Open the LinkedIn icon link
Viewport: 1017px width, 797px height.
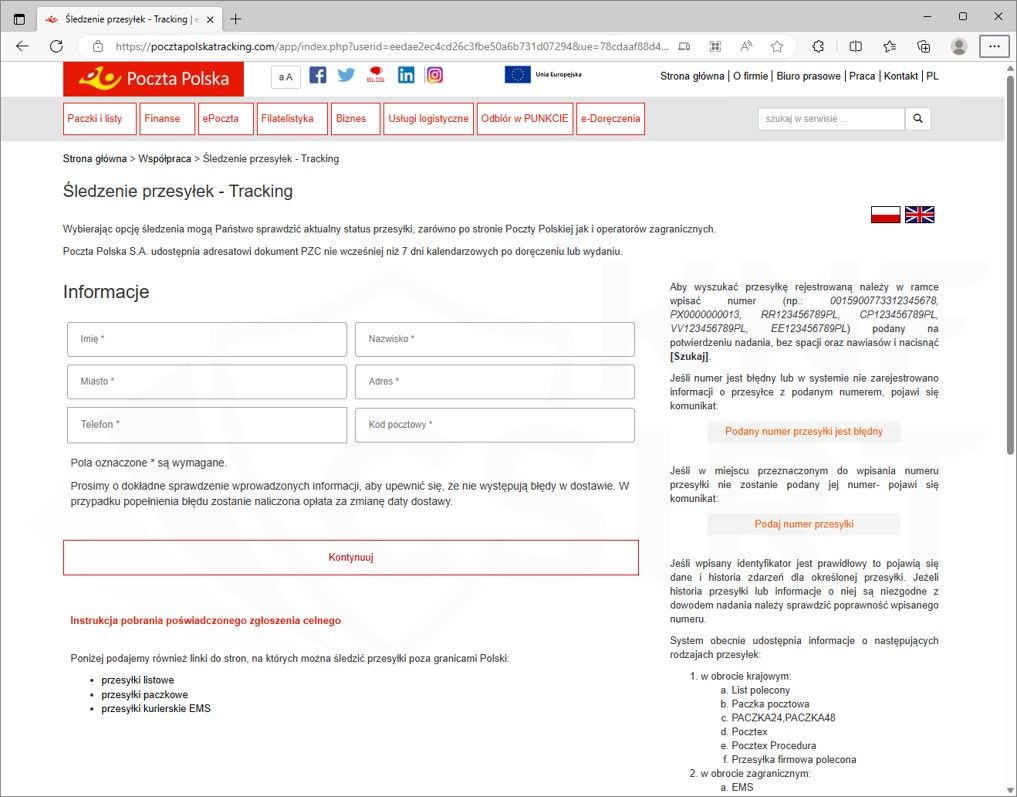(x=406, y=75)
